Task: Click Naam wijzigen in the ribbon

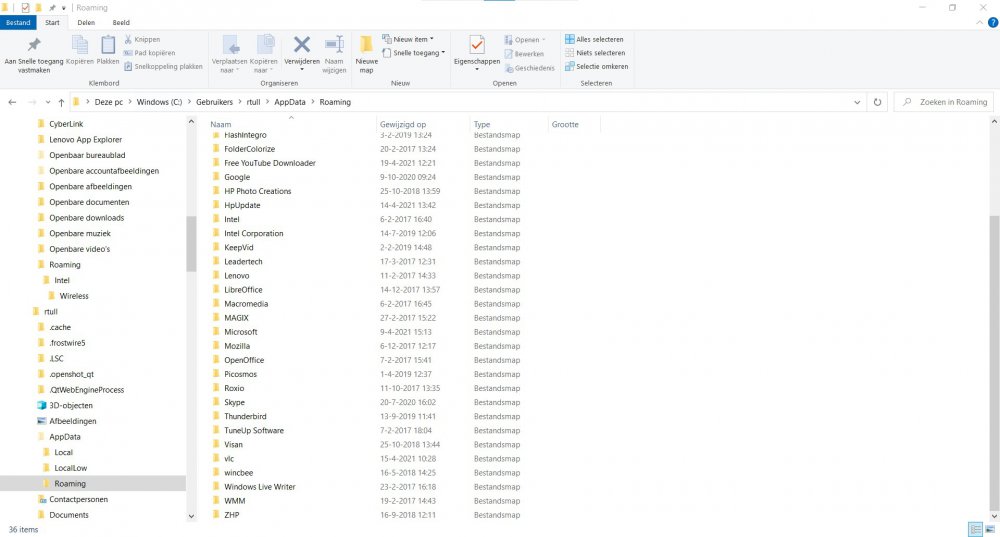Action: pos(334,52)
